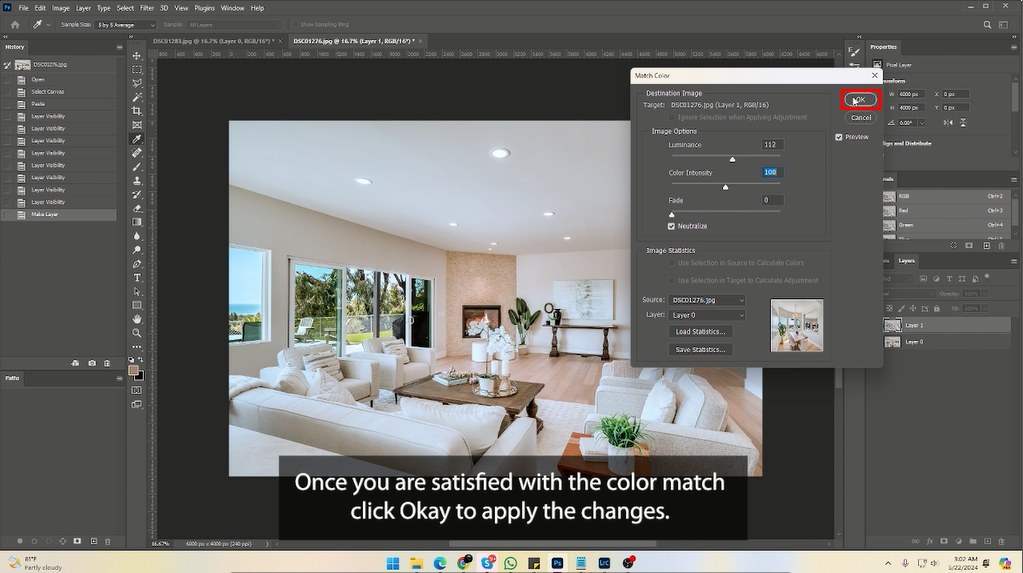Click the Luminance slider handle

(x=732, y=159)
